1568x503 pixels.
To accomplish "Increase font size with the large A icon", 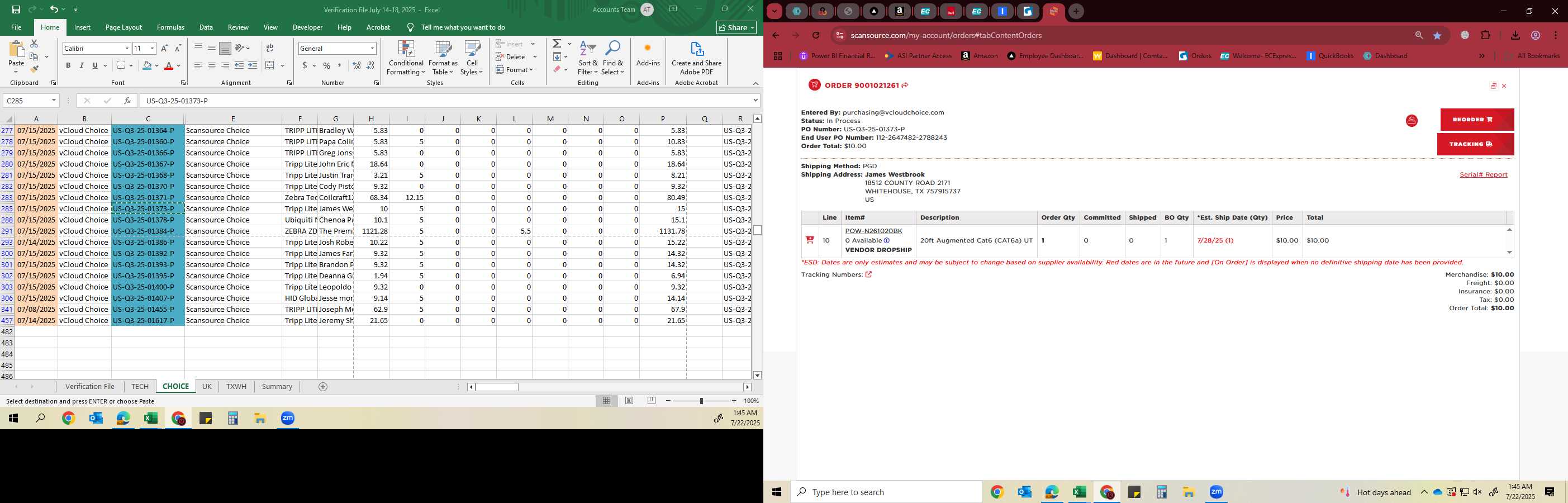I will (x=164, y=48).
